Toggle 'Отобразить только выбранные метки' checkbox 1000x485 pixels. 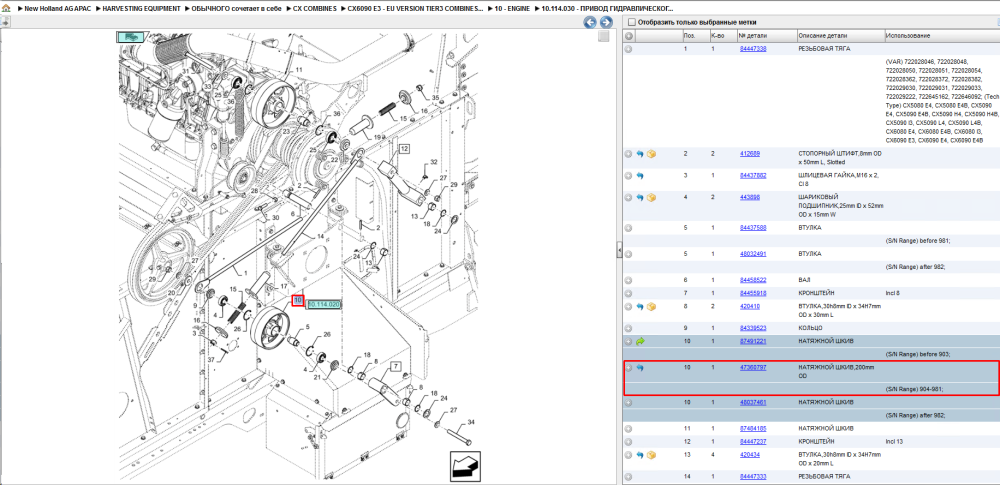[x=631, y=22]
